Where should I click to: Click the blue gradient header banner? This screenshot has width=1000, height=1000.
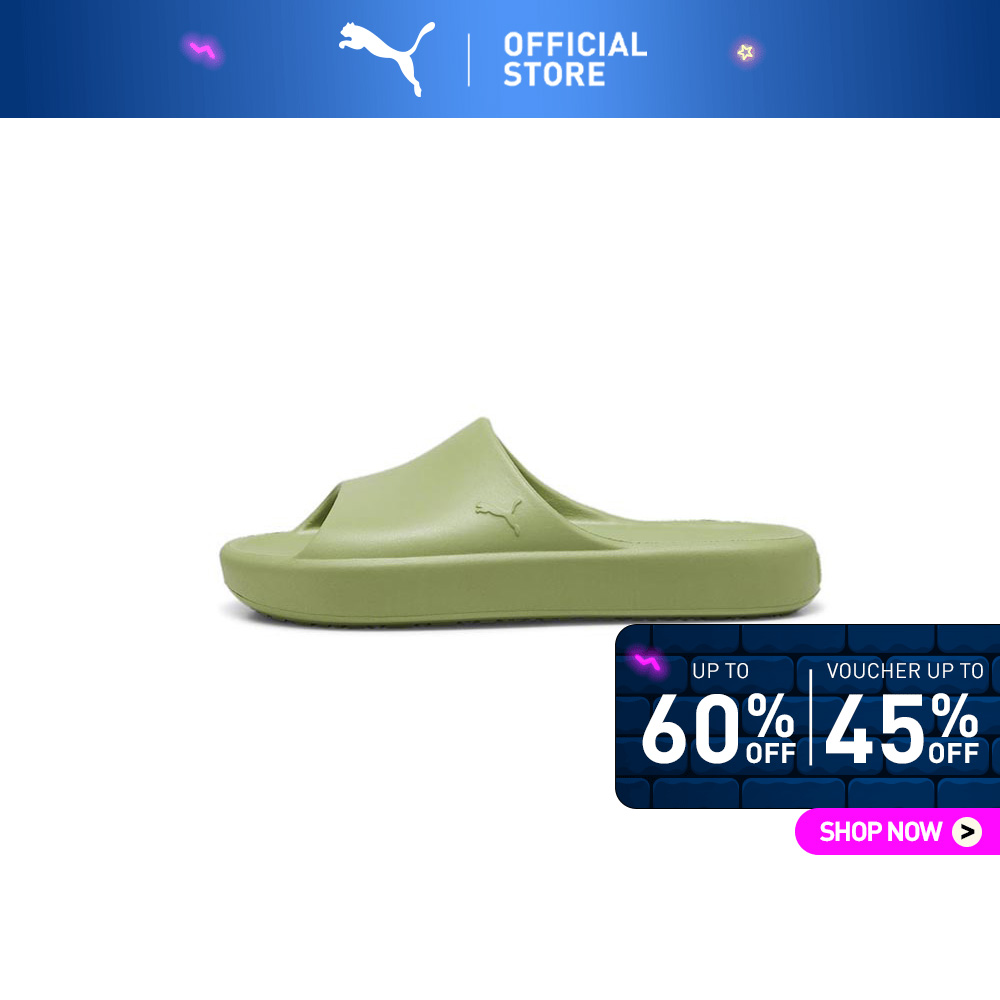(500, 59)
